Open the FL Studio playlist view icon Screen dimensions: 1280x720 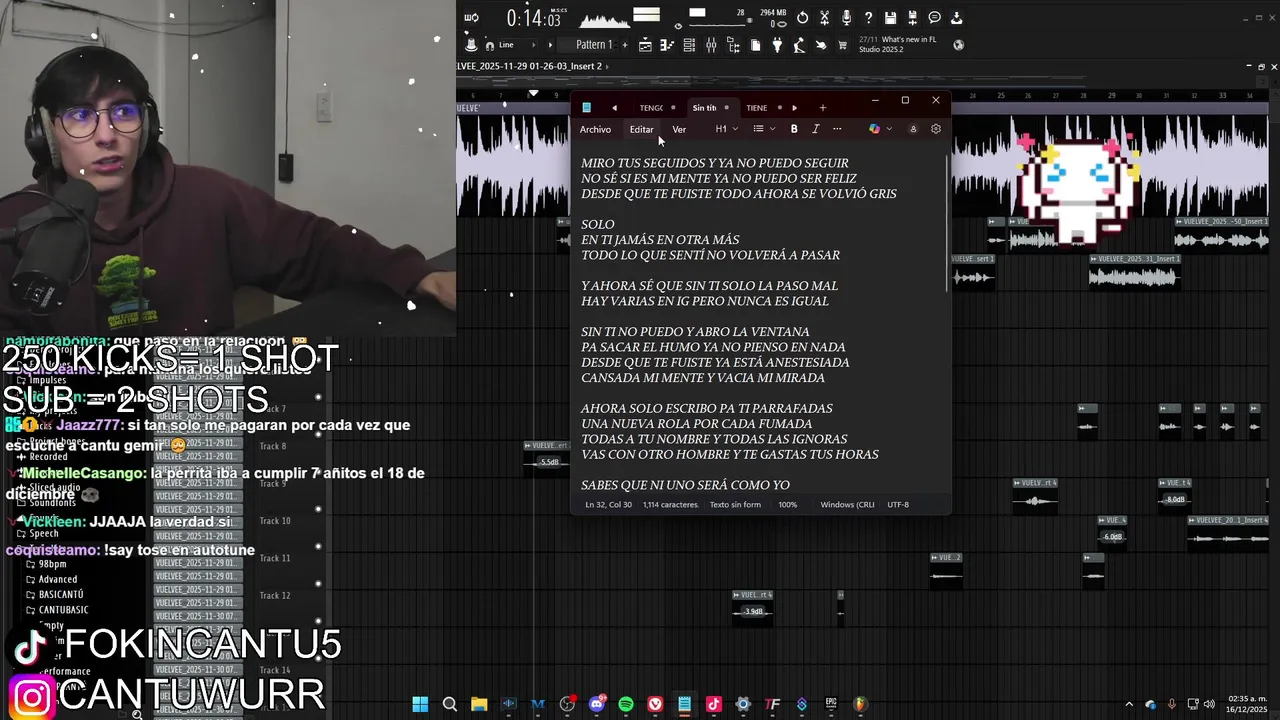645,46
